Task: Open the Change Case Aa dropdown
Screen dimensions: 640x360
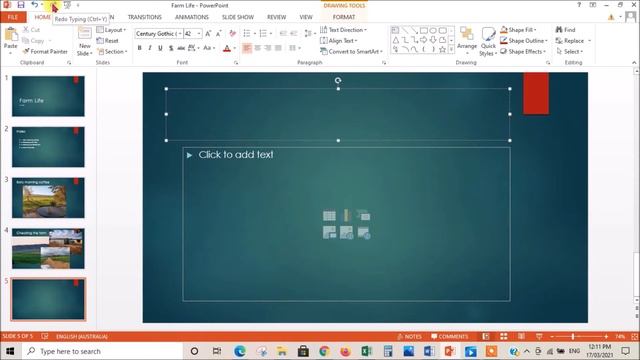Action: click(209, 48)
